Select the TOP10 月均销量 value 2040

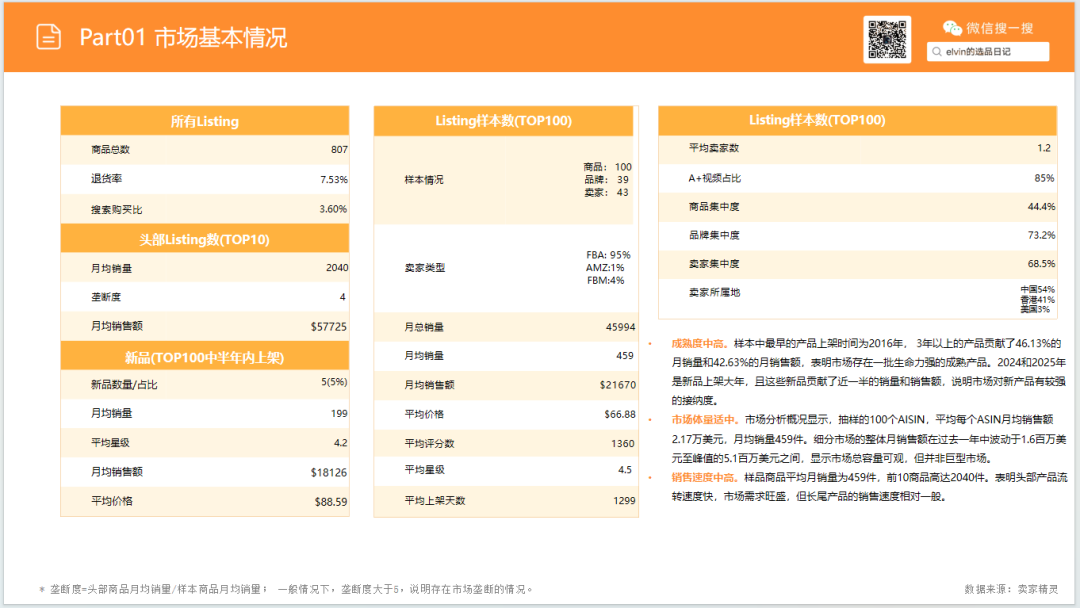coord(337,268)
